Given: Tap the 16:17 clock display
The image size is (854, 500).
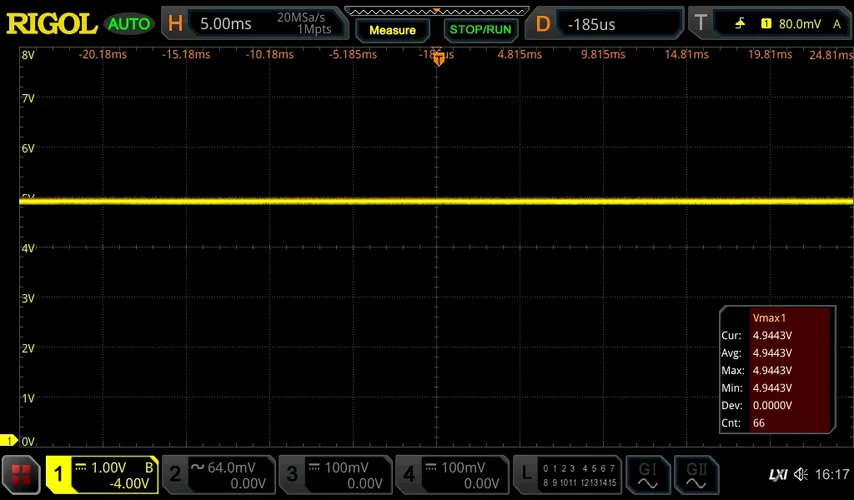Looking at the screenshot, I should (x=832, y=474).
